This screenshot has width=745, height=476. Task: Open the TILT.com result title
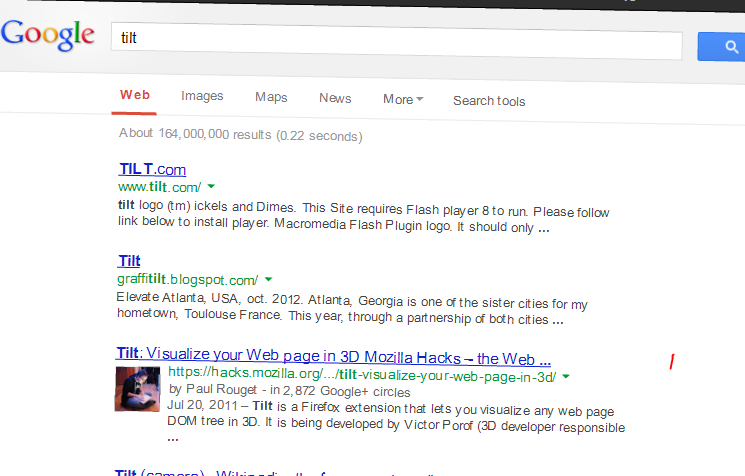point(152,170)
